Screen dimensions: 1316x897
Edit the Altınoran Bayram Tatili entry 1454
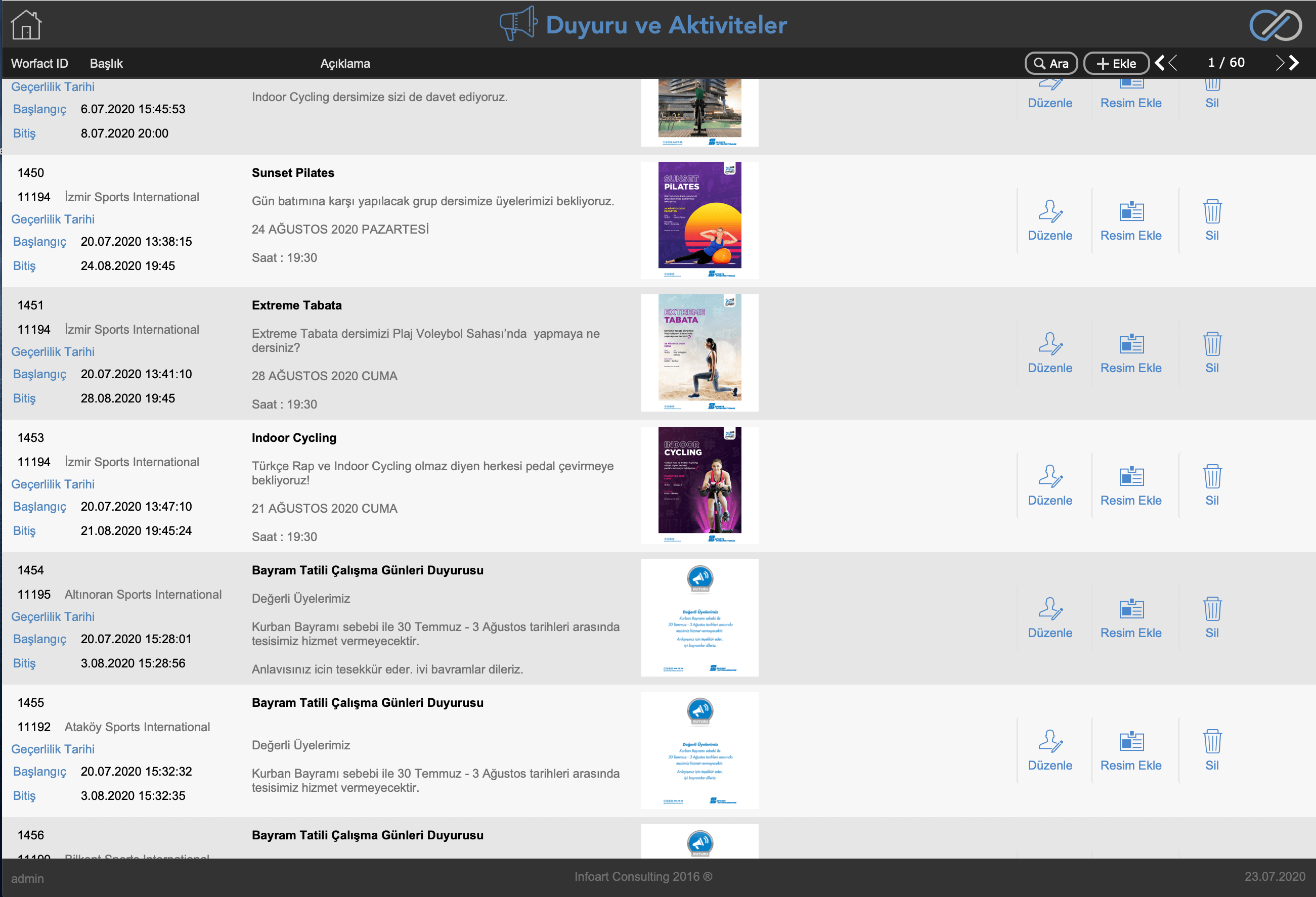point(1050,618)
